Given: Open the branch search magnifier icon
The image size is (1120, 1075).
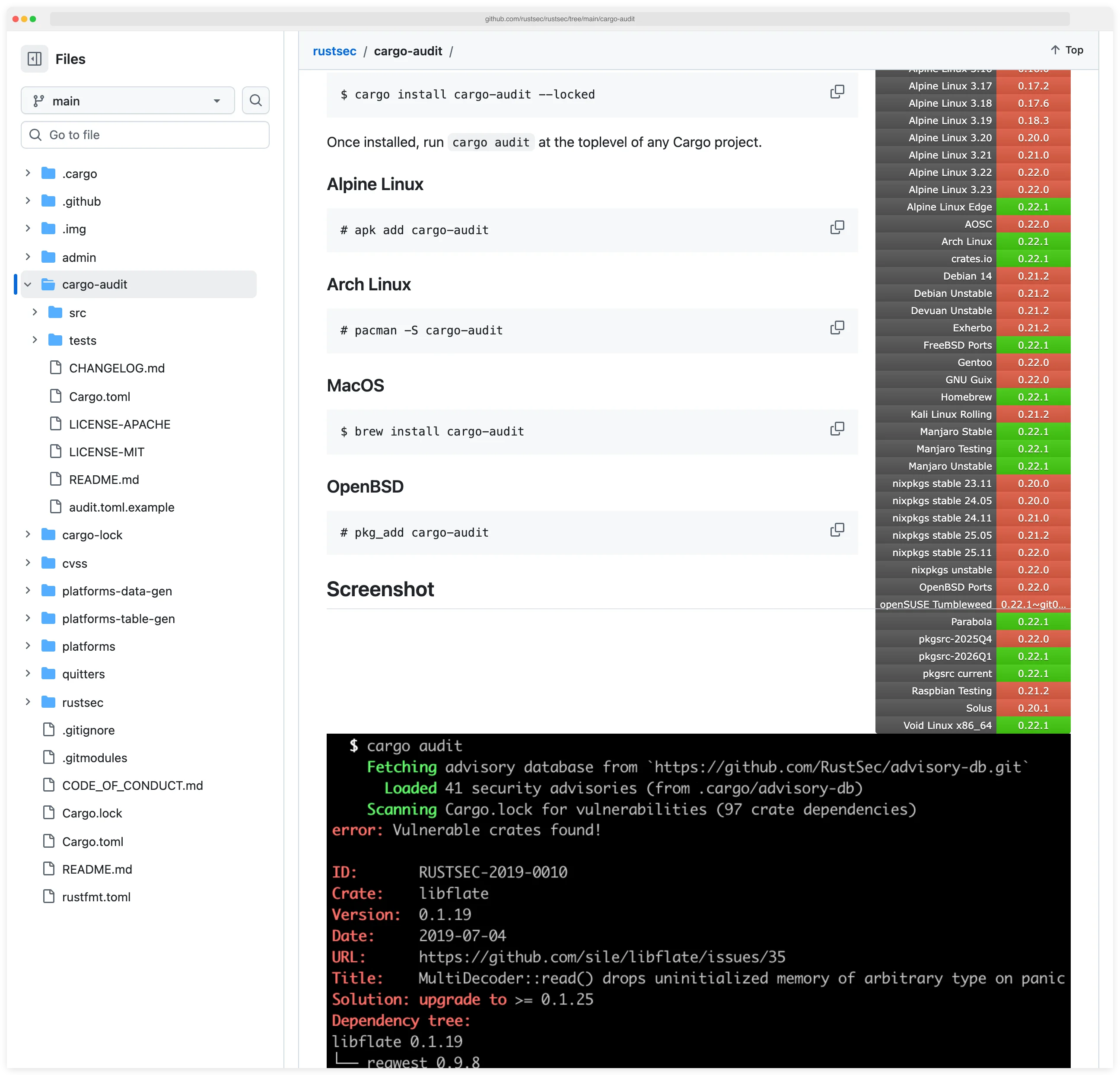Looking at the screenshot, I should pos(255,100).
